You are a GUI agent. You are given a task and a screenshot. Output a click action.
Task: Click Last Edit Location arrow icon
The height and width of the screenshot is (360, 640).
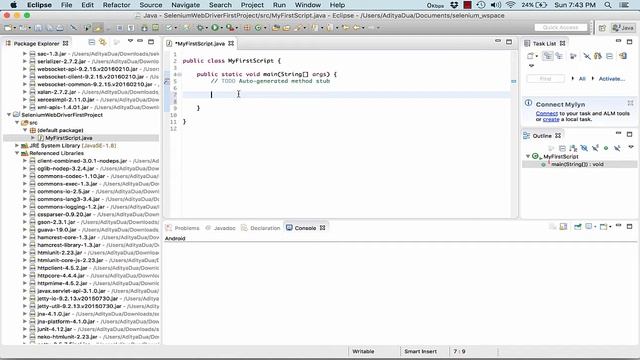(345, 28)
